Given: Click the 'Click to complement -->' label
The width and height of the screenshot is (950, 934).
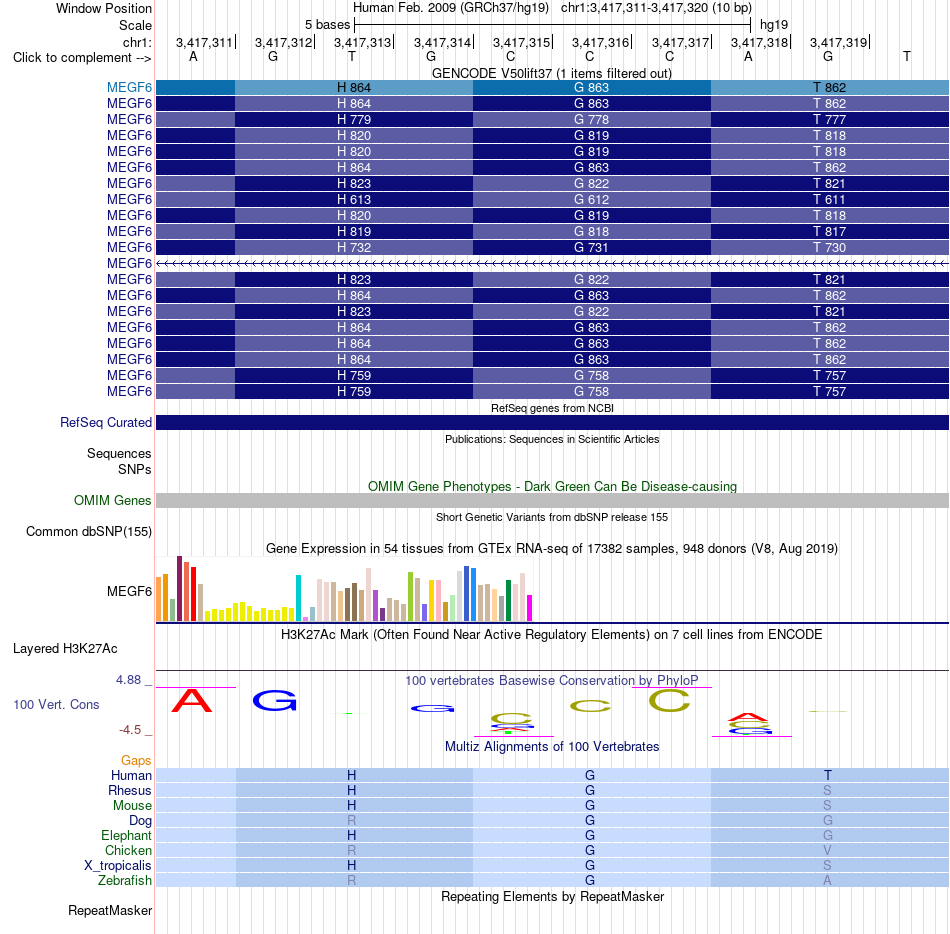Looking at the screenshot, I should point(82,58).
